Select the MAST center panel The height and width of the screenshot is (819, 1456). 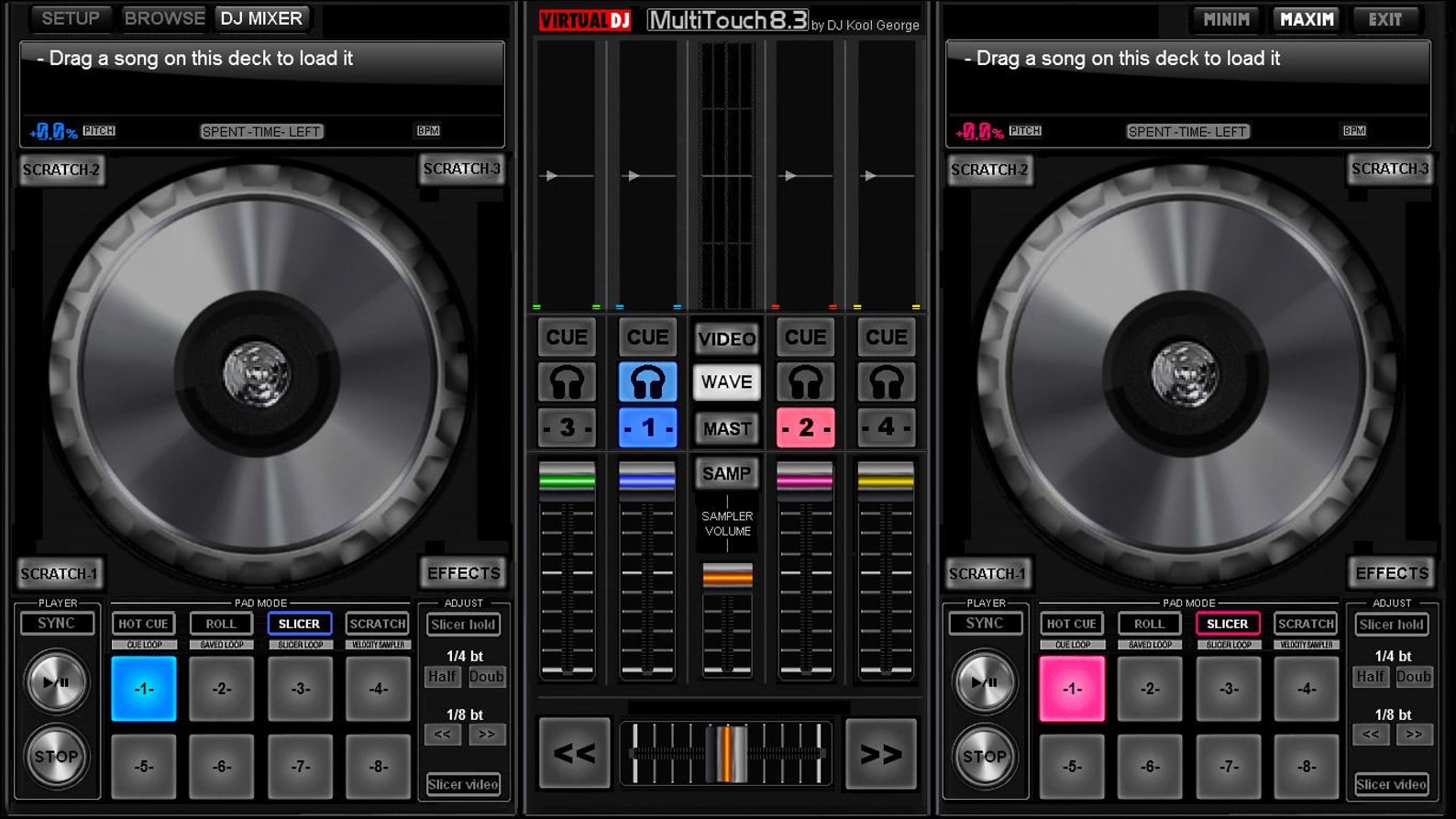(726, 428)
